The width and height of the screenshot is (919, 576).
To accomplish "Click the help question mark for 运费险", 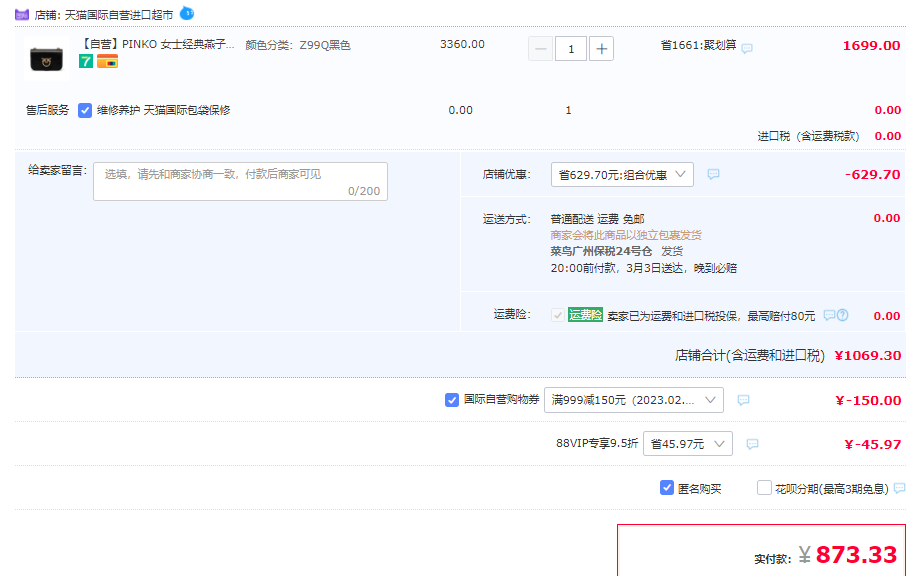I will pyautogui.click(x=843, y=315).
